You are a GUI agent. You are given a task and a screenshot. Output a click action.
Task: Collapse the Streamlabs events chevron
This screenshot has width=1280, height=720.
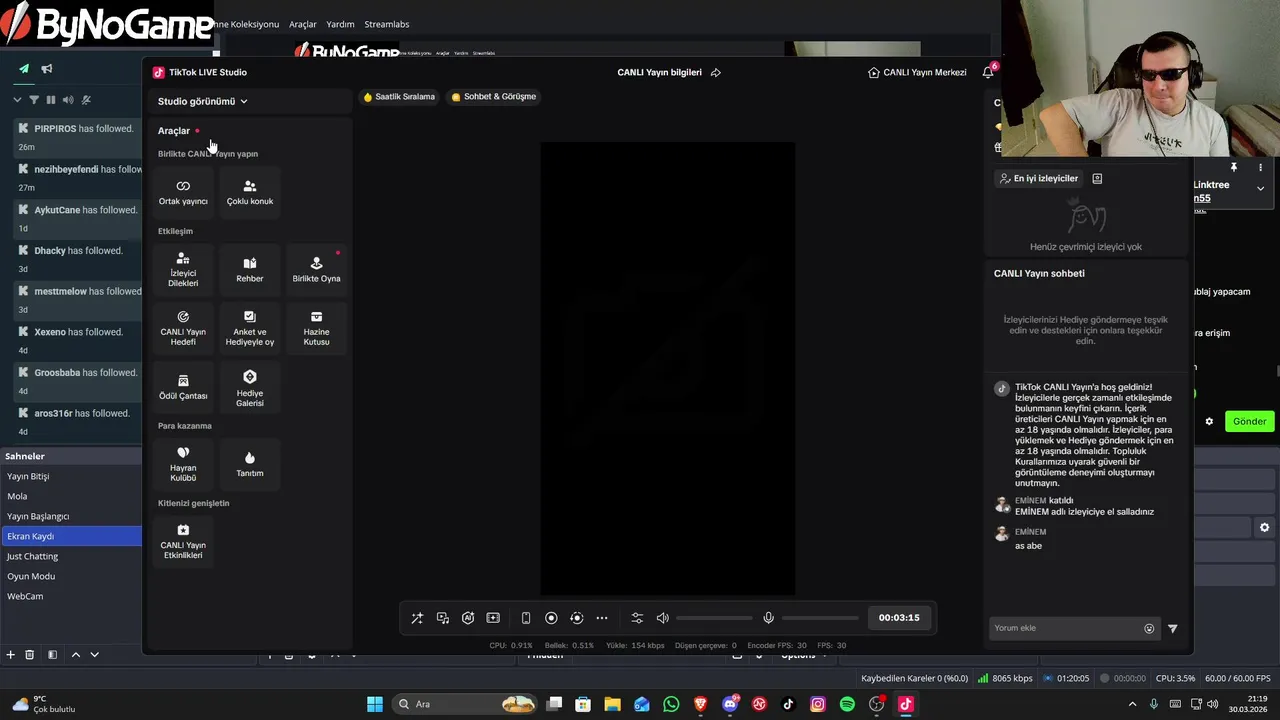point(17,100)
